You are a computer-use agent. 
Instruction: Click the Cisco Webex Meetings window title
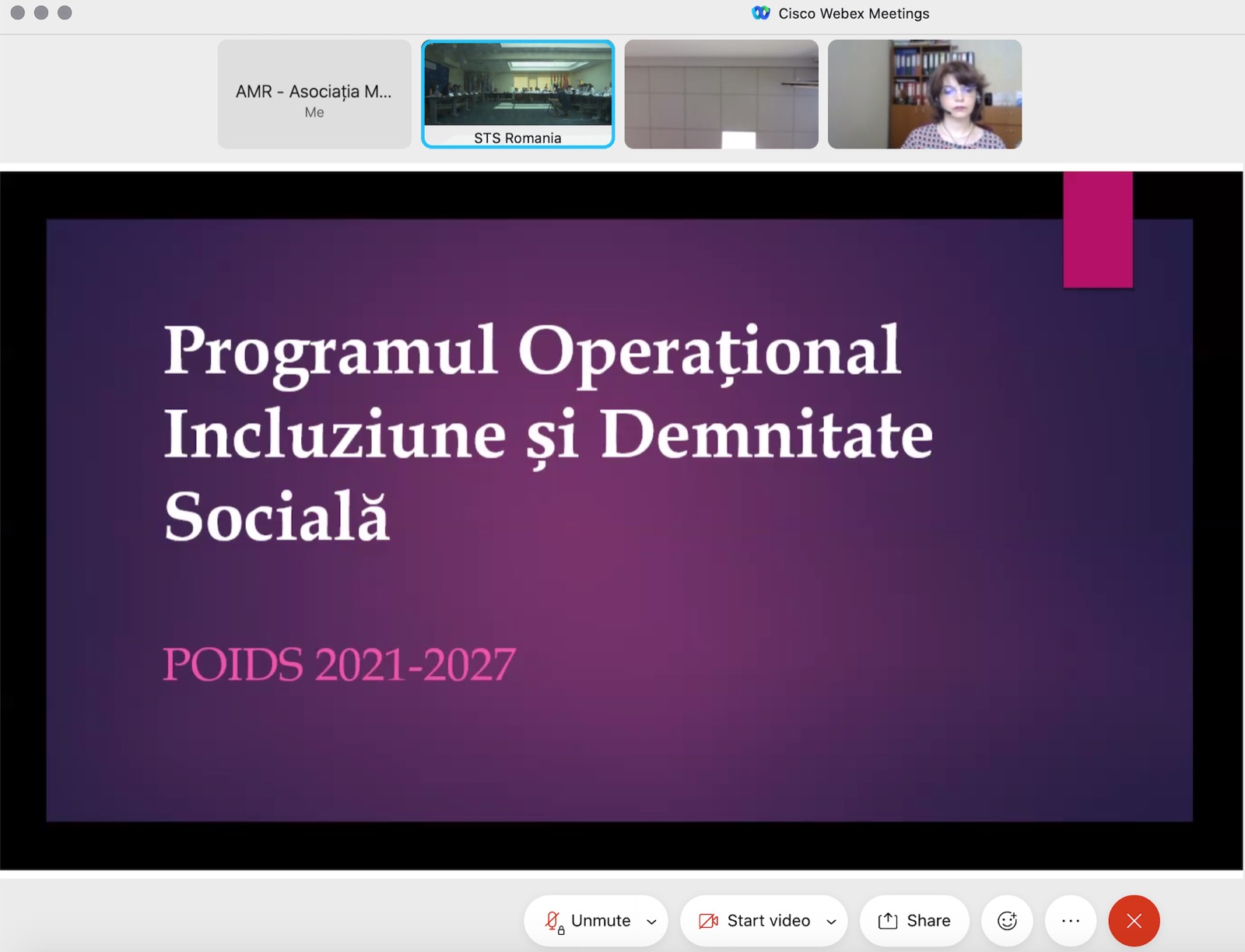click(854, 13)
